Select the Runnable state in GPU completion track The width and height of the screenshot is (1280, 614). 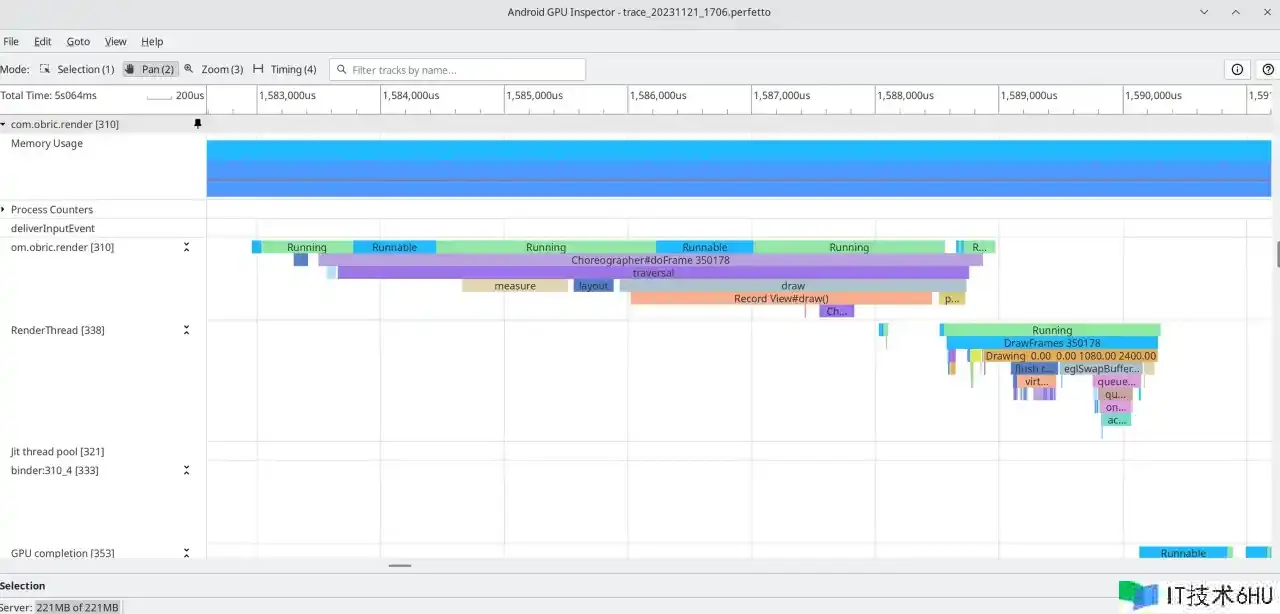tap(1183, 553)
